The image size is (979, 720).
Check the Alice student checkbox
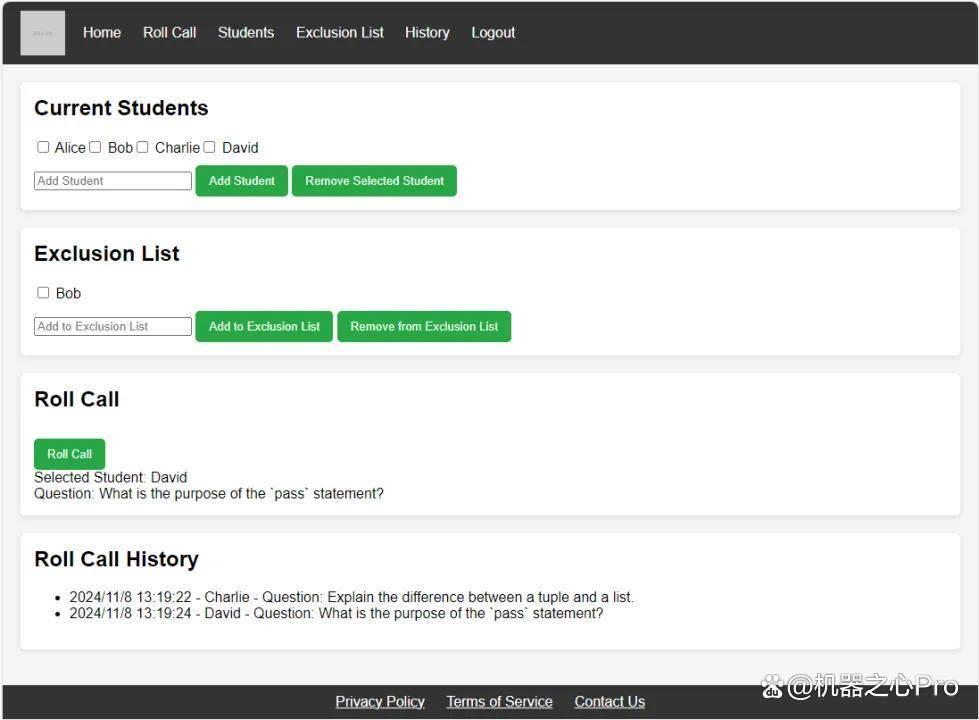[x=43, y=147]
